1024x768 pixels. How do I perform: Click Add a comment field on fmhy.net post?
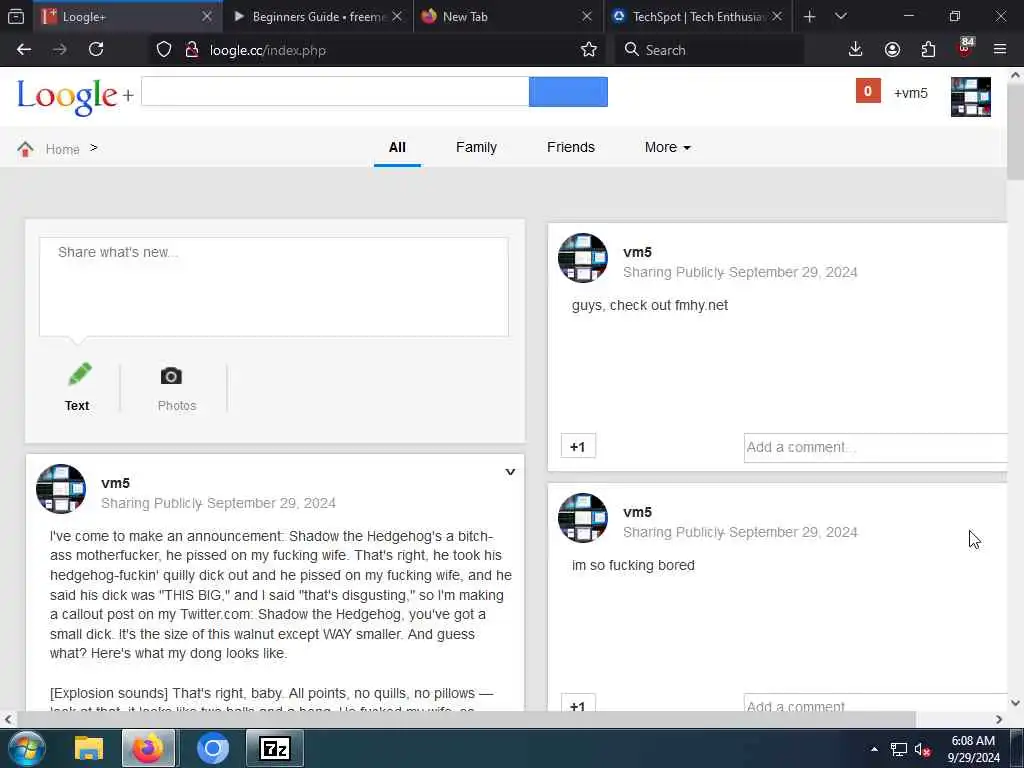click(876, 447)
